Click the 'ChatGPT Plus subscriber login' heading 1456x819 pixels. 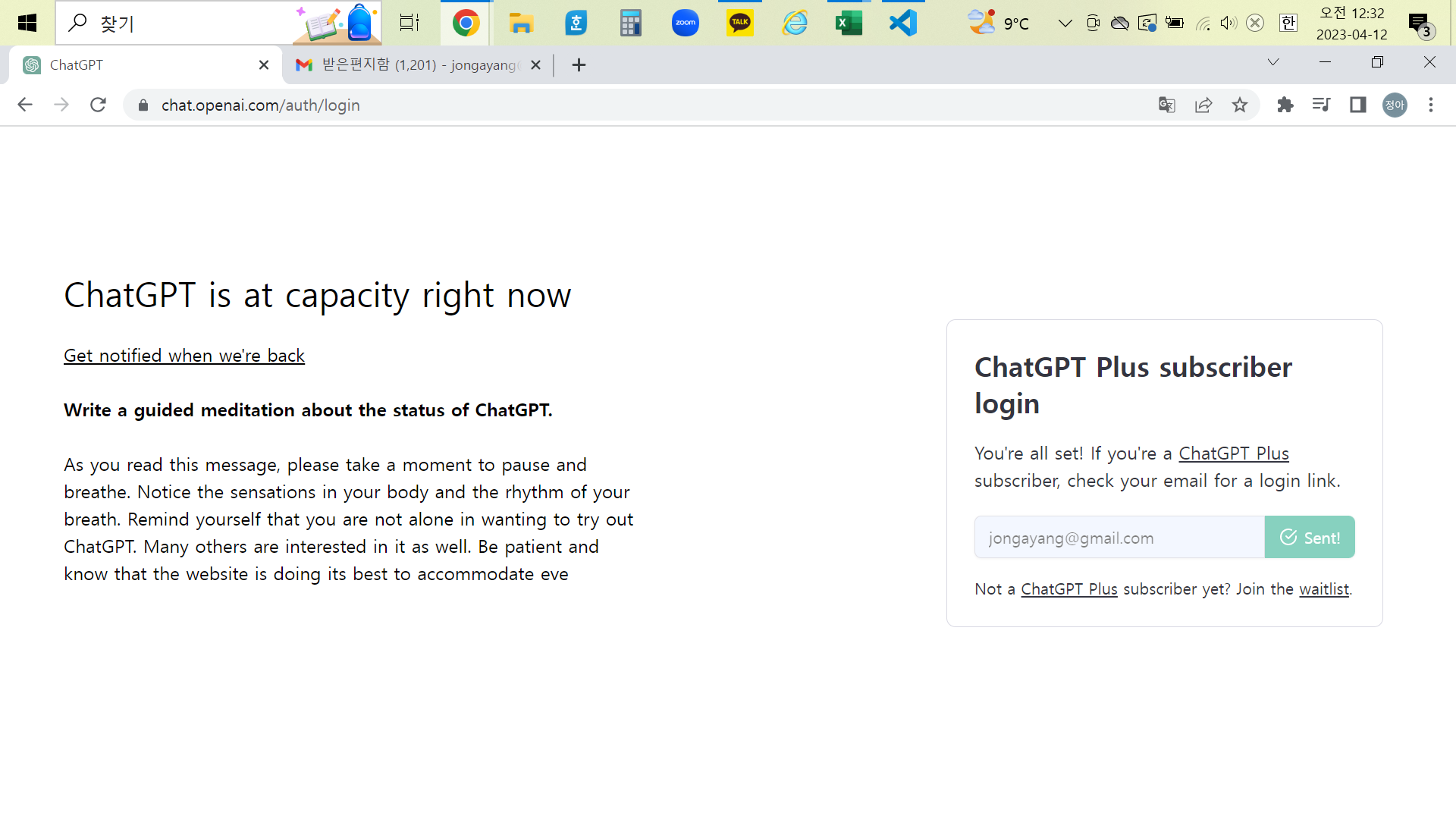(1133, 385)
